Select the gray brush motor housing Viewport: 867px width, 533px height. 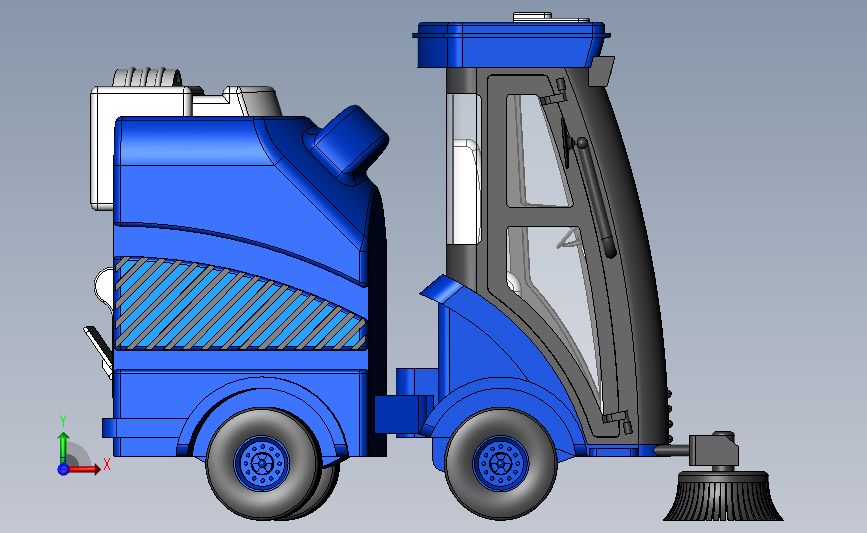tap(716, 449)
